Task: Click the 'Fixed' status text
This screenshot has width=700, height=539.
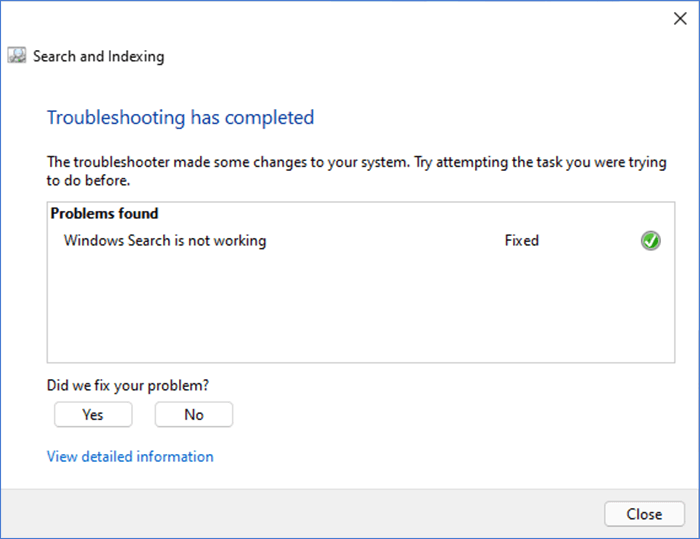Action: 521,241
